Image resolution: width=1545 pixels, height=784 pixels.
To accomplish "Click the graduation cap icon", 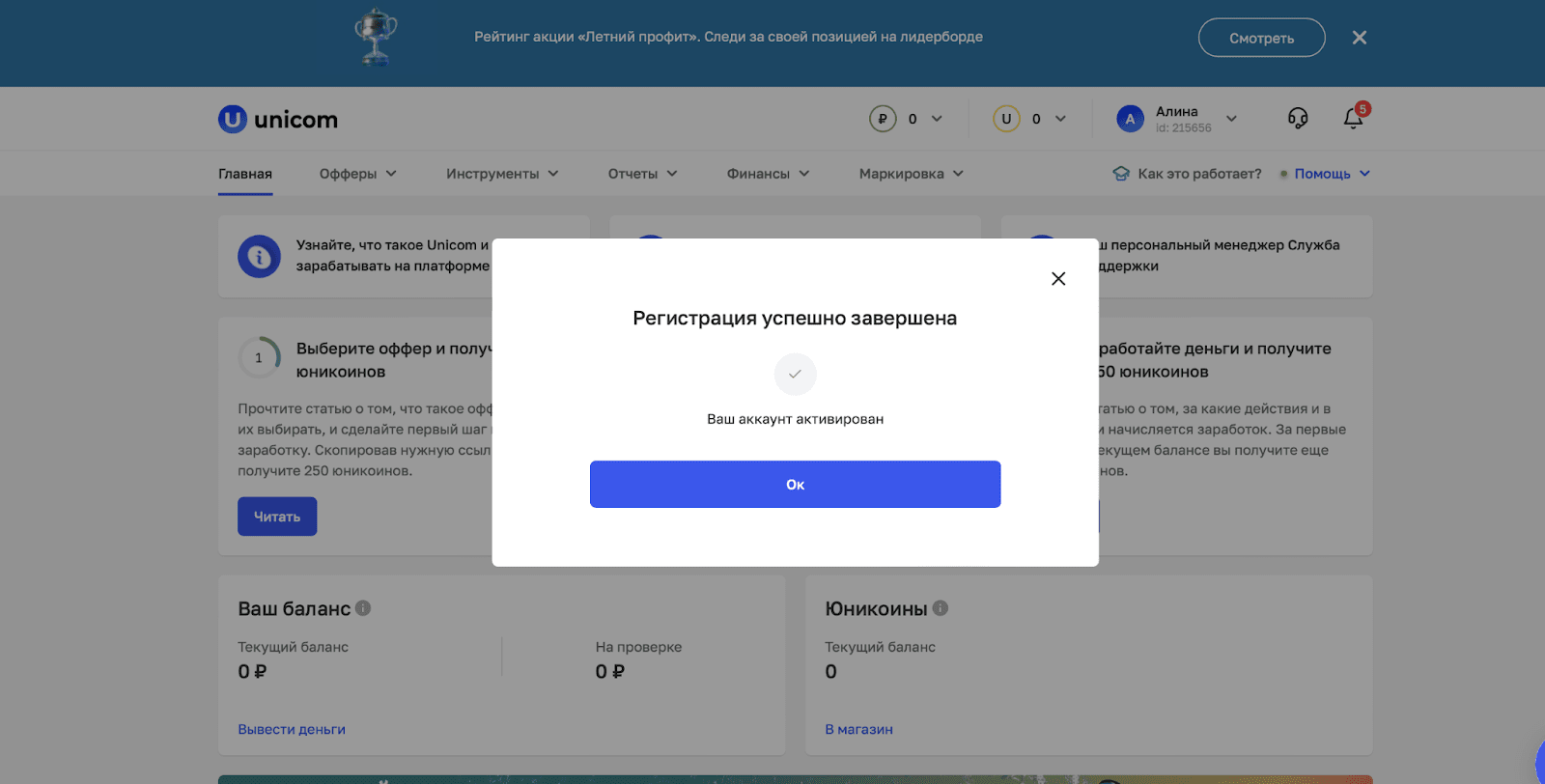I will [1121, 174].
